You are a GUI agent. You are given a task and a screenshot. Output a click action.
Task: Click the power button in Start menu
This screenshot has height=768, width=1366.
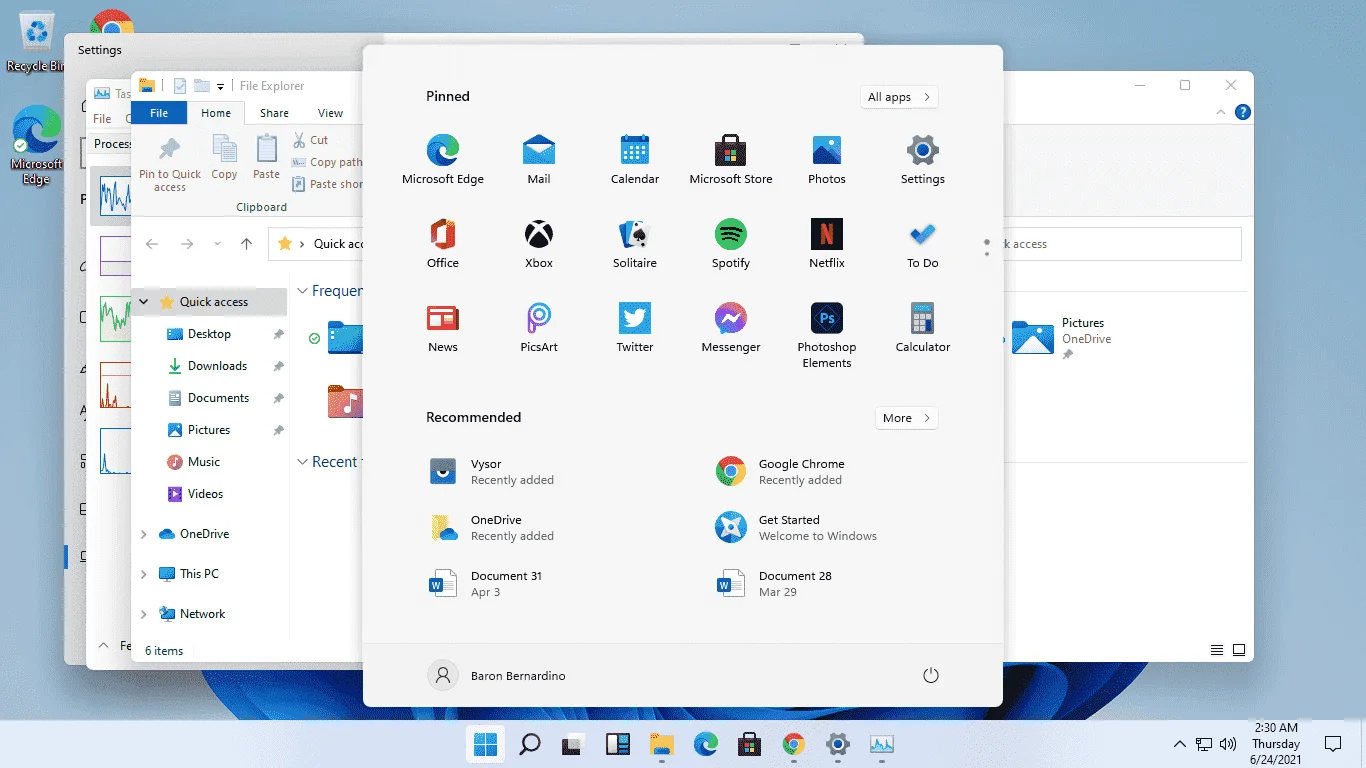pyautogui.click(x=931, y=676)
